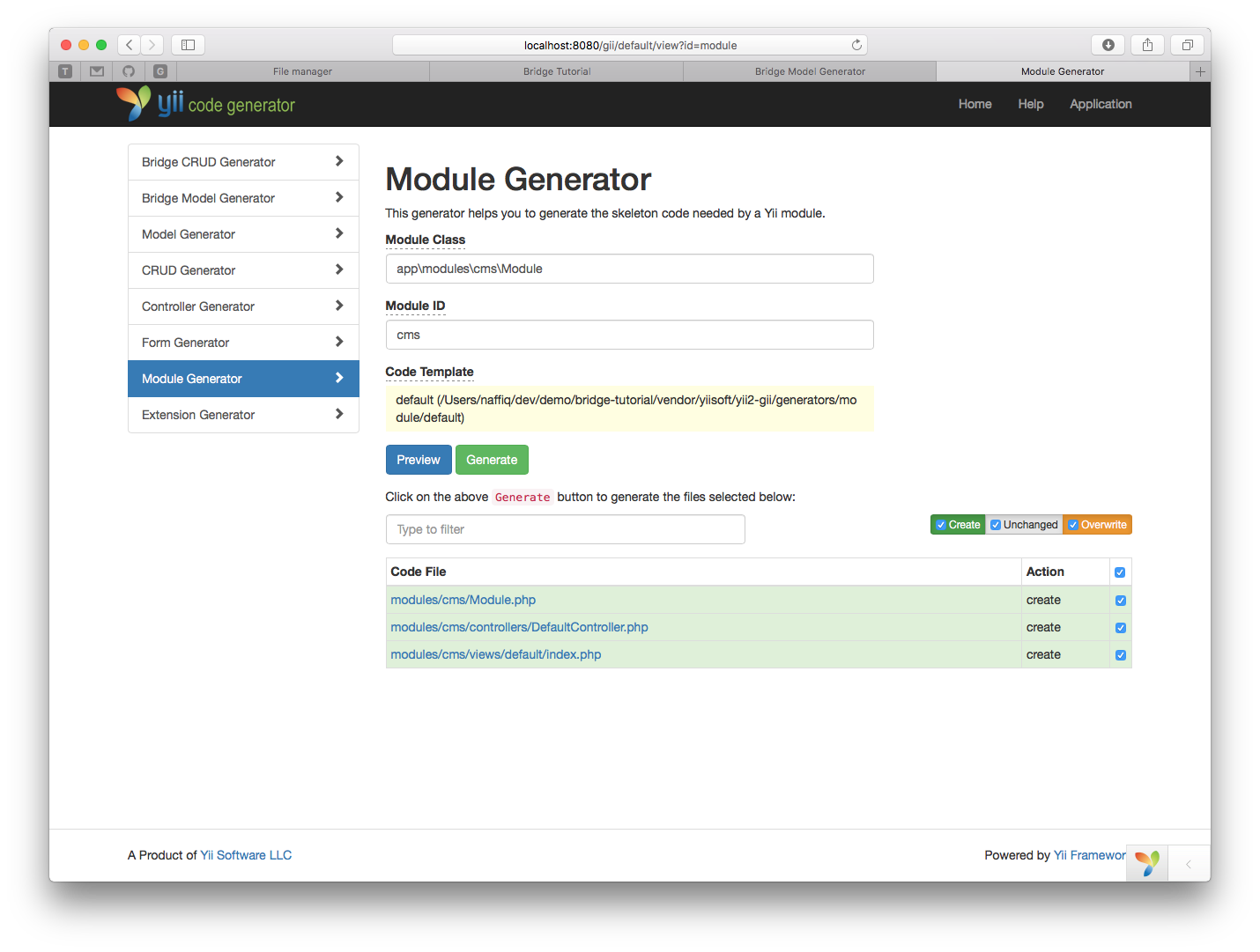Switch to the Bridge Tutorial tab

point(557,71)
